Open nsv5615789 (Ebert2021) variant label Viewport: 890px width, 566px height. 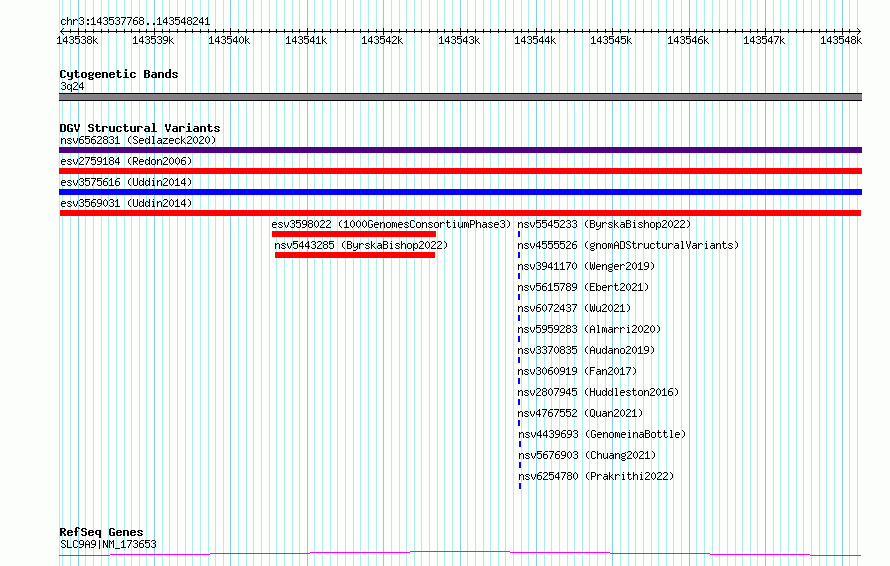[x=583, y=287]
